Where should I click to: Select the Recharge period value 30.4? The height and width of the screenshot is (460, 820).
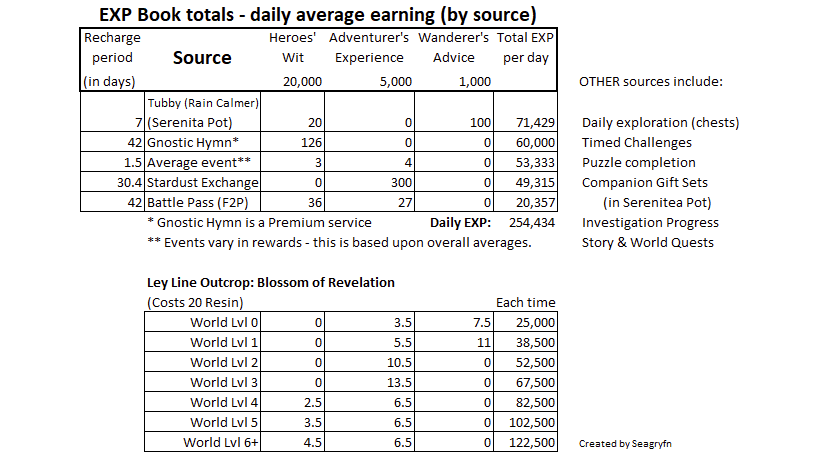coord(126,182)
